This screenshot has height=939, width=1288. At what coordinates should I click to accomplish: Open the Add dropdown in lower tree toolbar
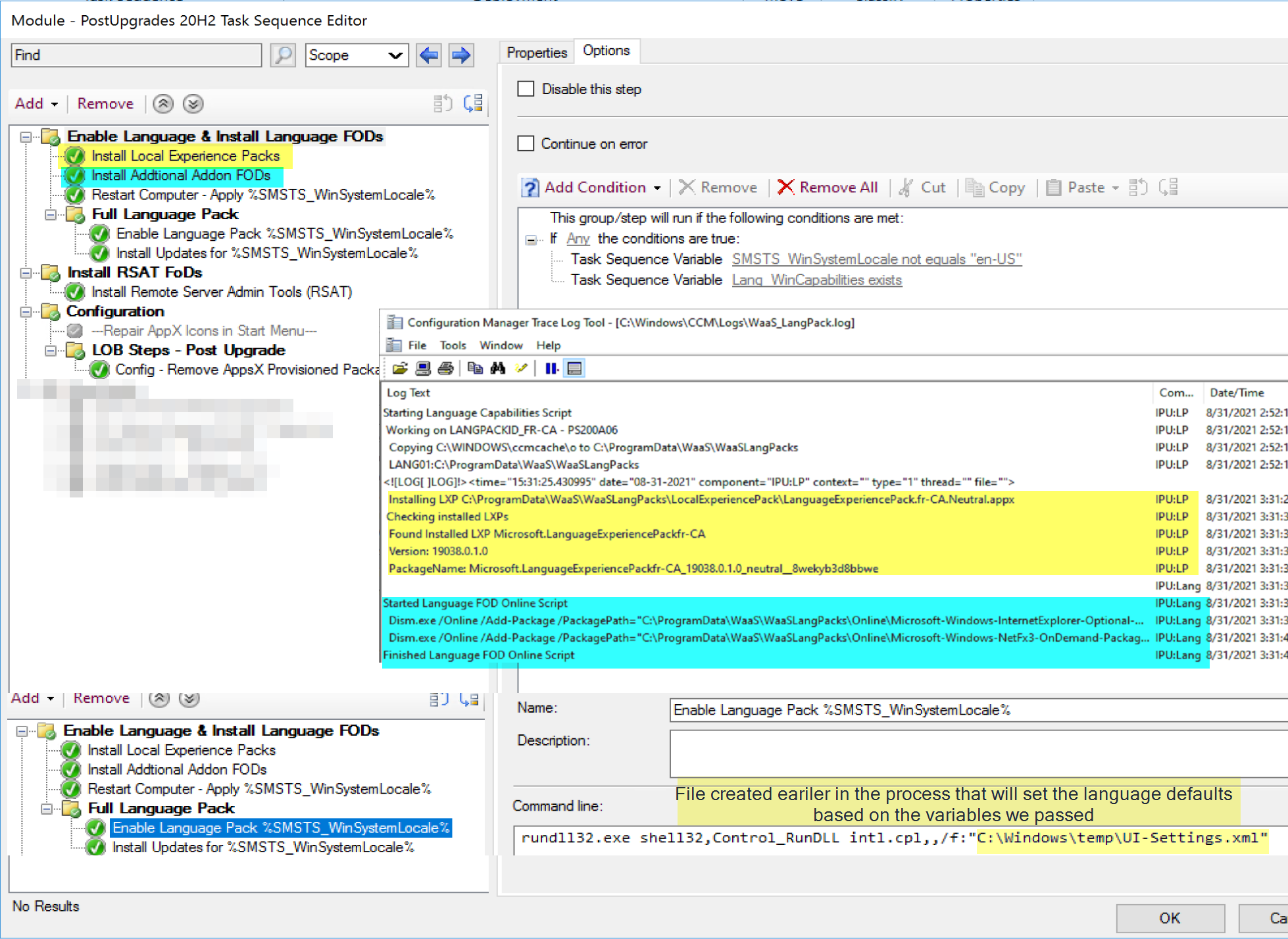pyautogui.click(x=32, y=698)
